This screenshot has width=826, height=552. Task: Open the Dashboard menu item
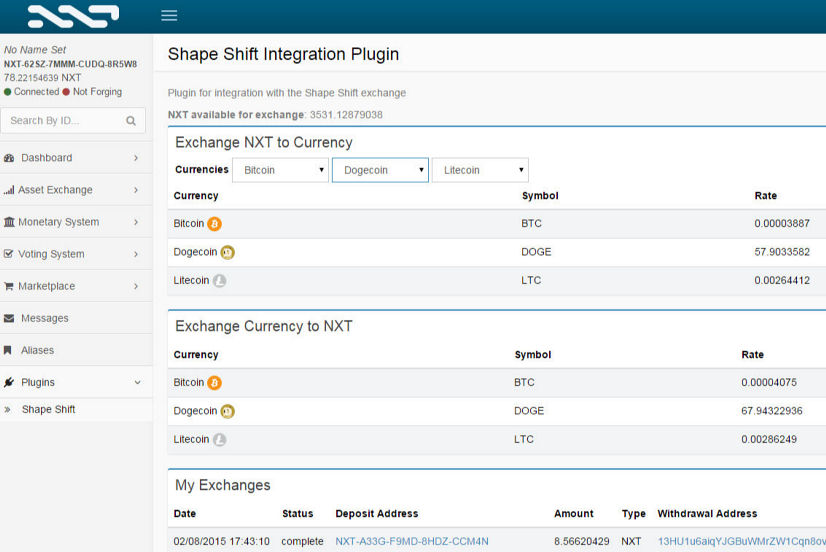[x=76, y=158]
